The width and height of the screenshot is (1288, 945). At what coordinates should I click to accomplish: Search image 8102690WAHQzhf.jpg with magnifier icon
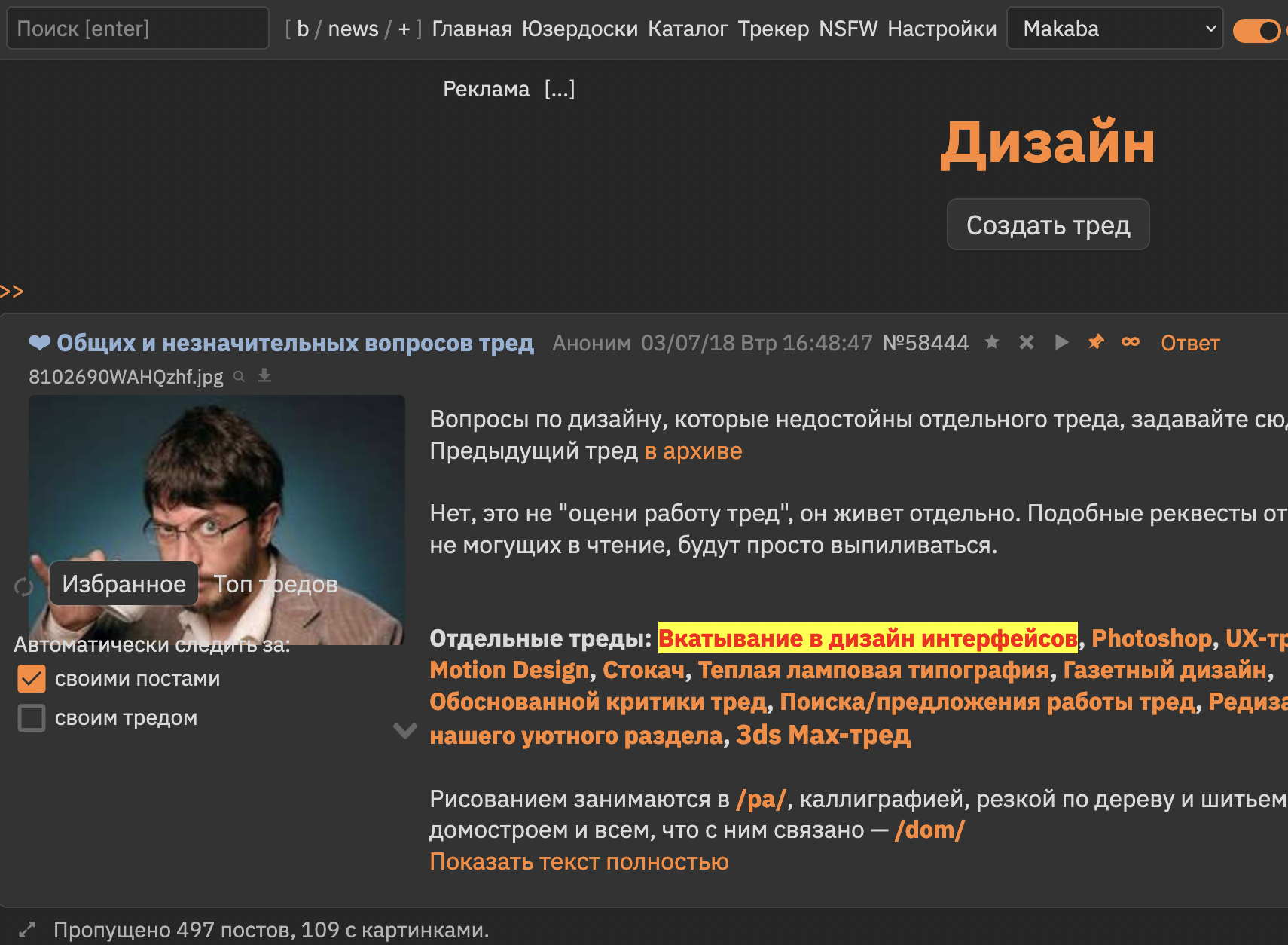click(239, 376)
